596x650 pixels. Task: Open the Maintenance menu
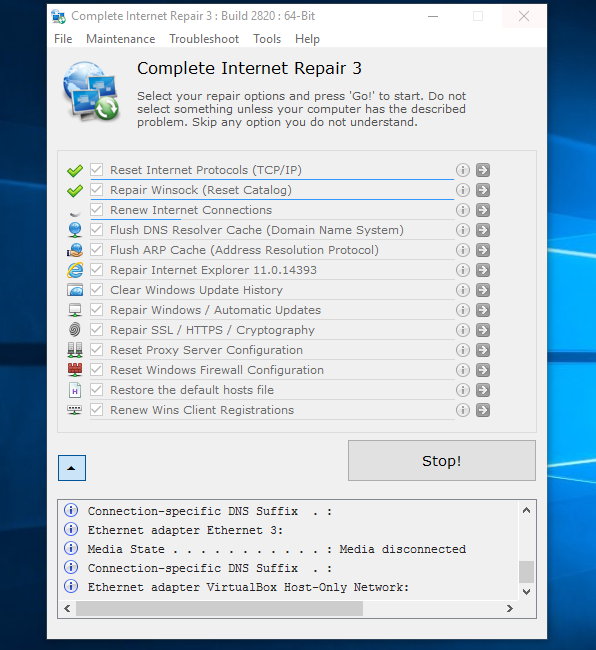pos(121,39)
